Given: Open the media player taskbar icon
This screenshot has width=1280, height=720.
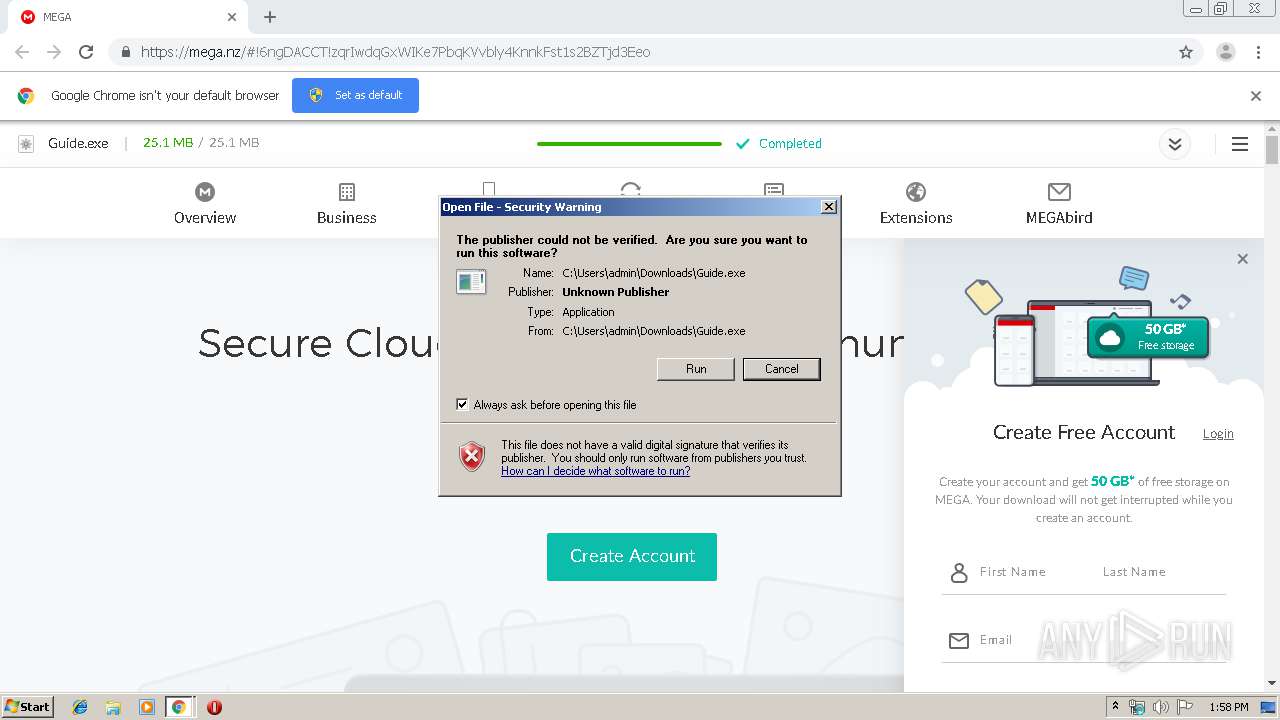Looking at the screenshot, I should pyautogui.click(x=147, y=707).
